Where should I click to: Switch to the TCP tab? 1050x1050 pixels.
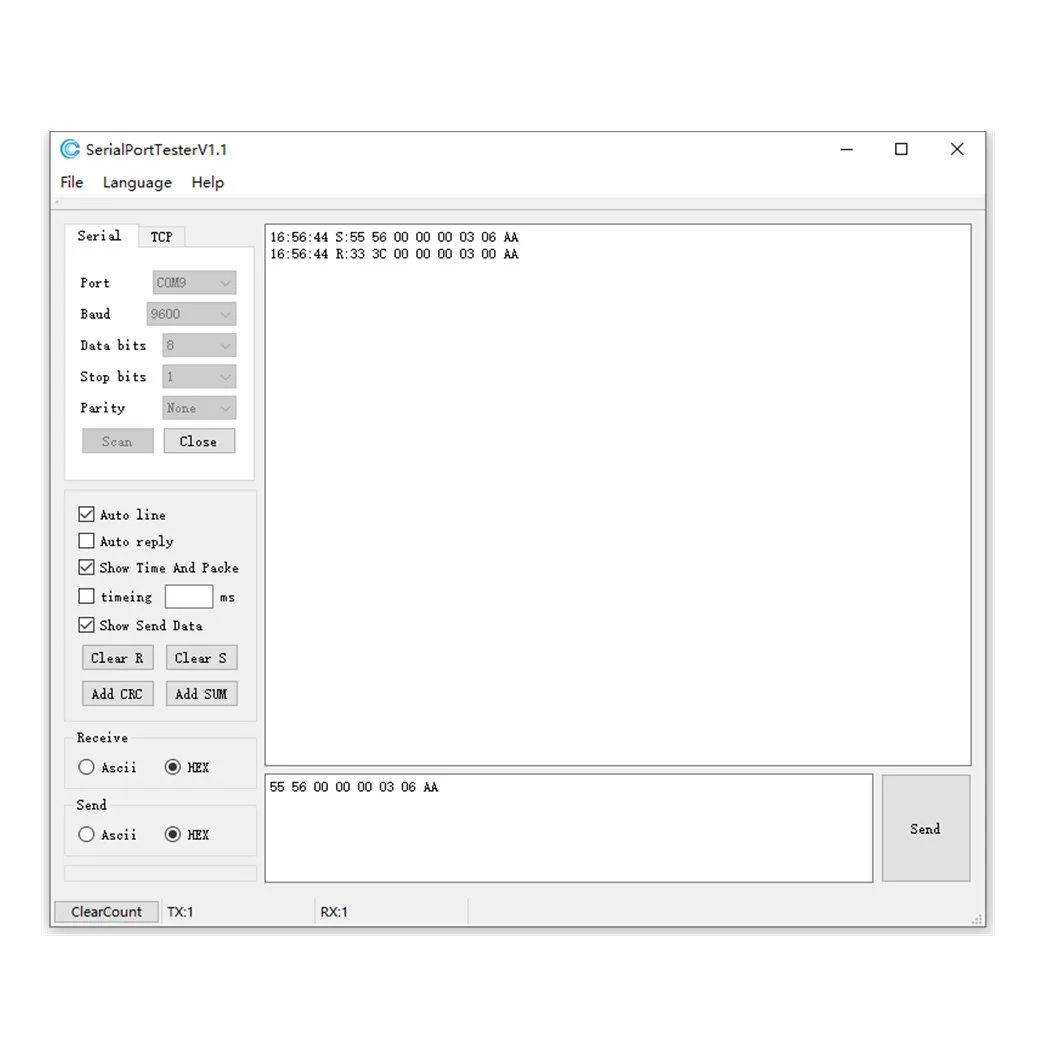tap(161, 237)
